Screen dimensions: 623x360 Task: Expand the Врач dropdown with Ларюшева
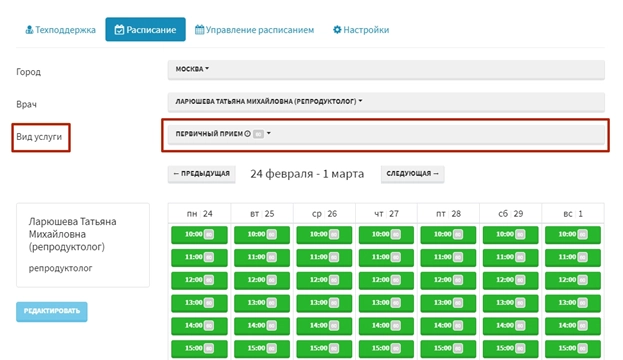point(386,102)
